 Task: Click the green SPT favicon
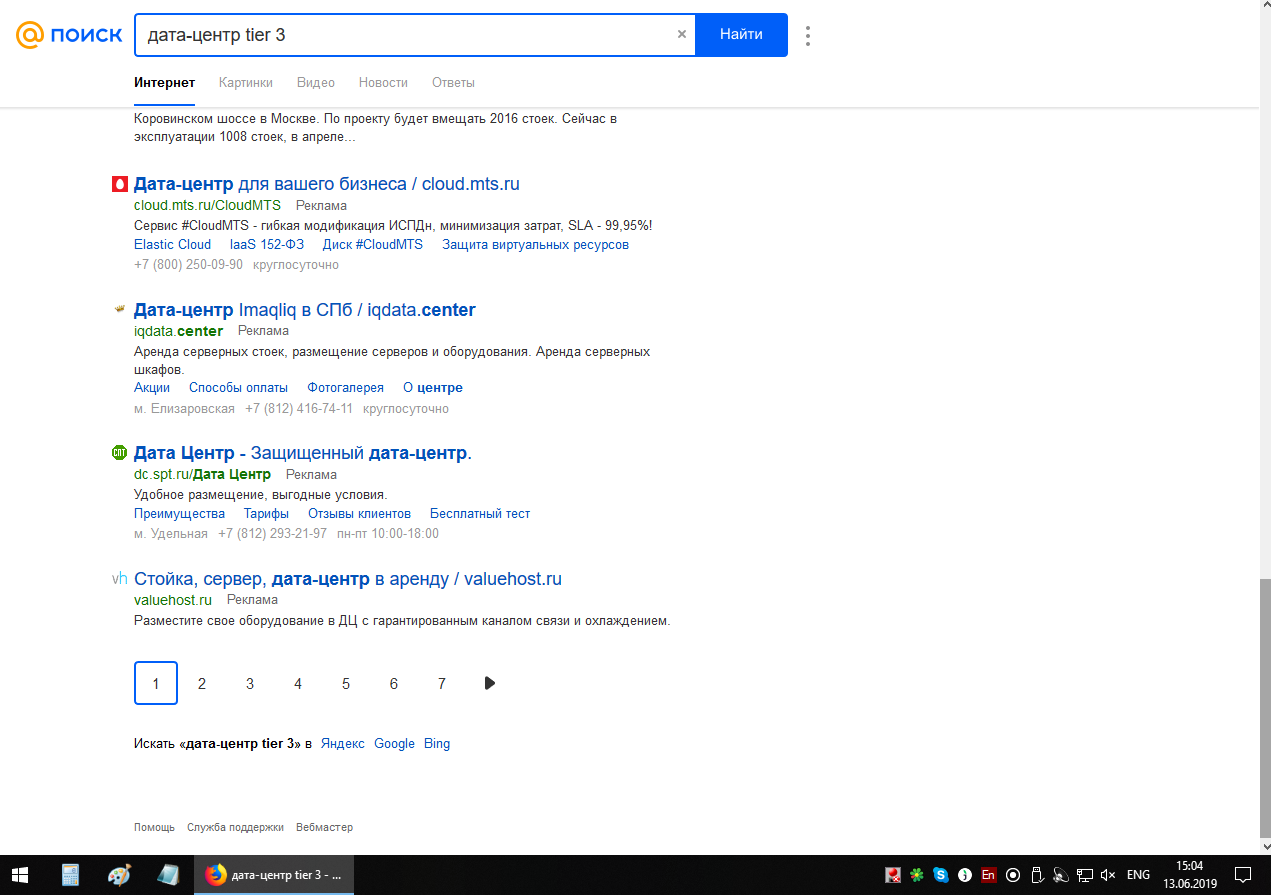click(120, 453)
